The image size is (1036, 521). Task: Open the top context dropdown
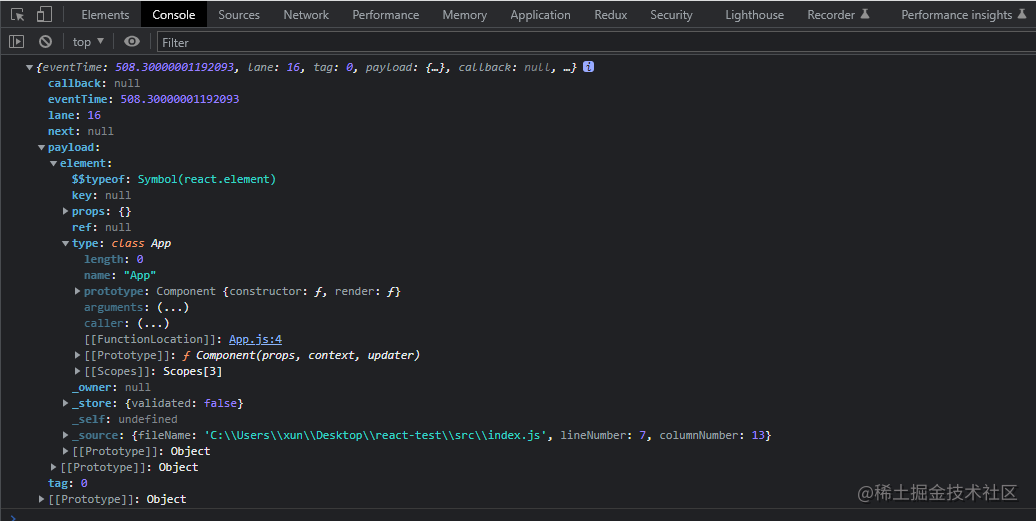[x=88, y=42]
